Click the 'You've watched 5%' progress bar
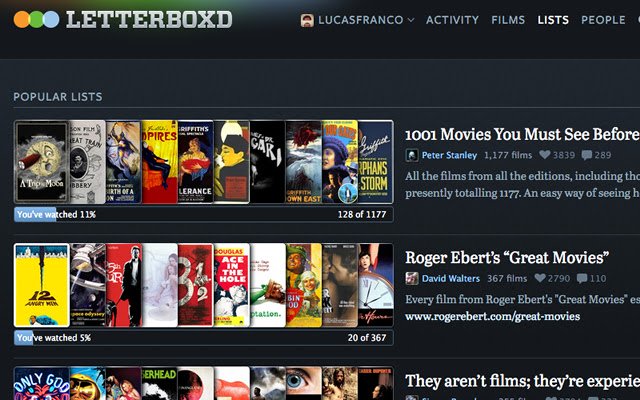Screen dimensions: 640x400 203,338
